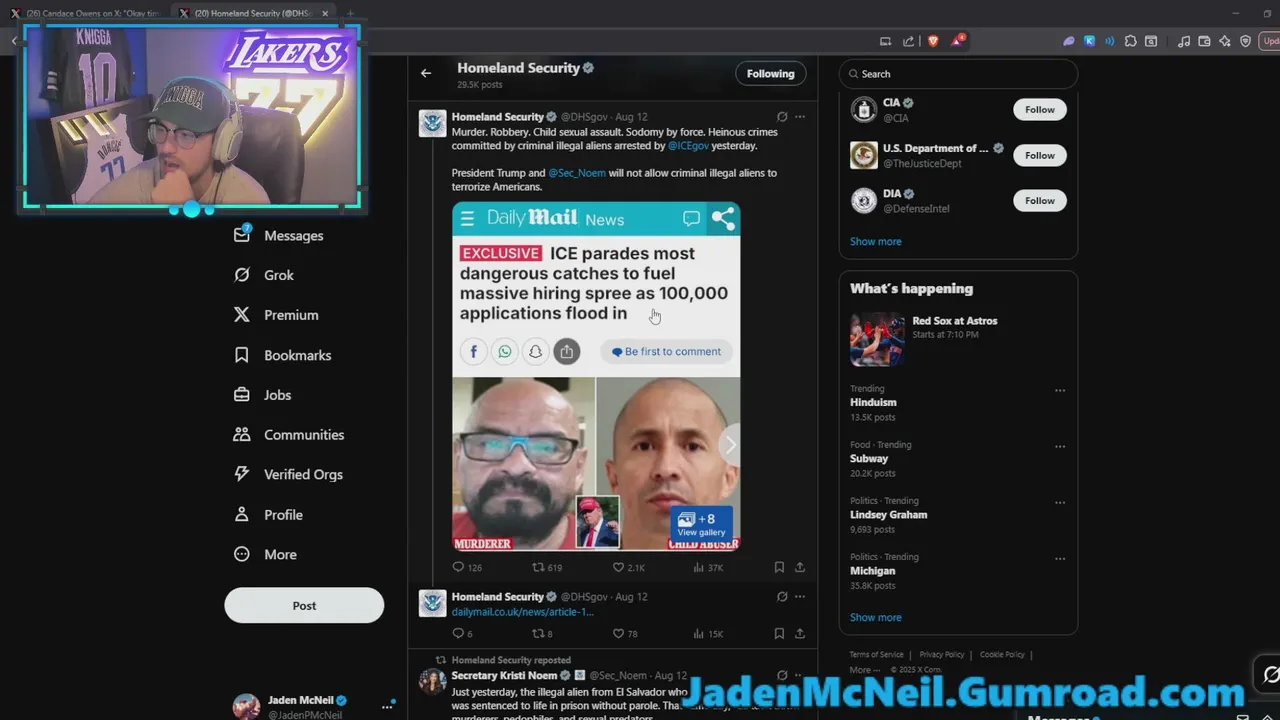The height and width of the screenshot is (720, 1280).
Task: Show more suggested accounts under DIA
Action: coord(875,241)
